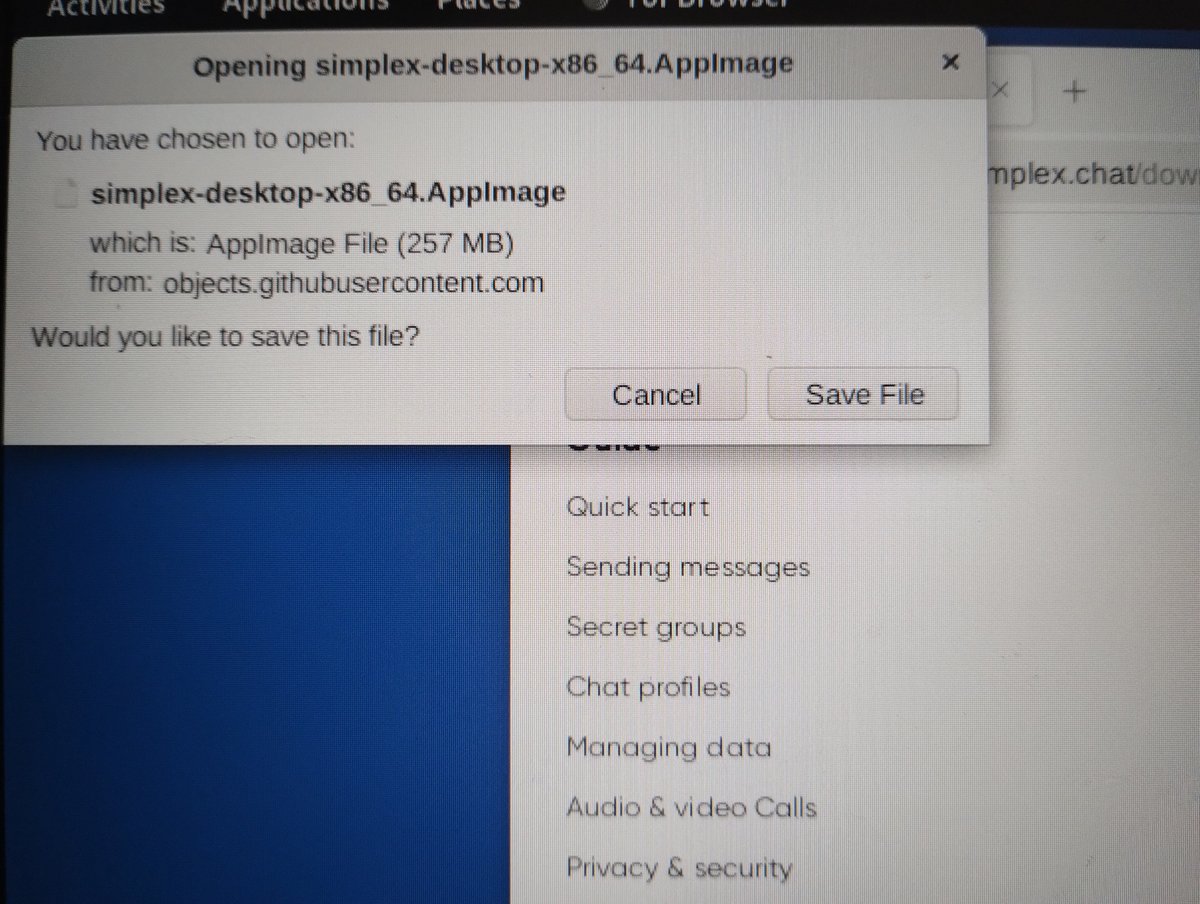Image resolution: width=1200 pixels, height=904 pixels.
Task: Click the file icon beside simplex-desktop-x86_64.AppImage
Action: click(x=65, y=193)
